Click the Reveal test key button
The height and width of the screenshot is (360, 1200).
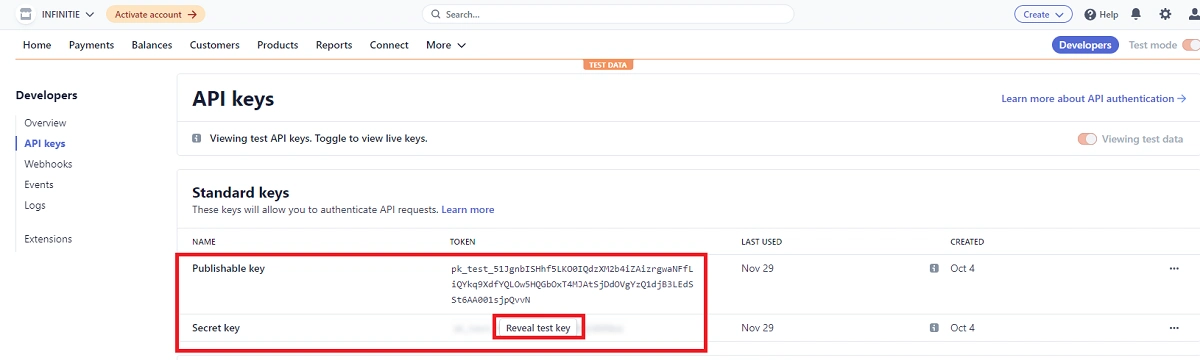(x=538, y=328)
